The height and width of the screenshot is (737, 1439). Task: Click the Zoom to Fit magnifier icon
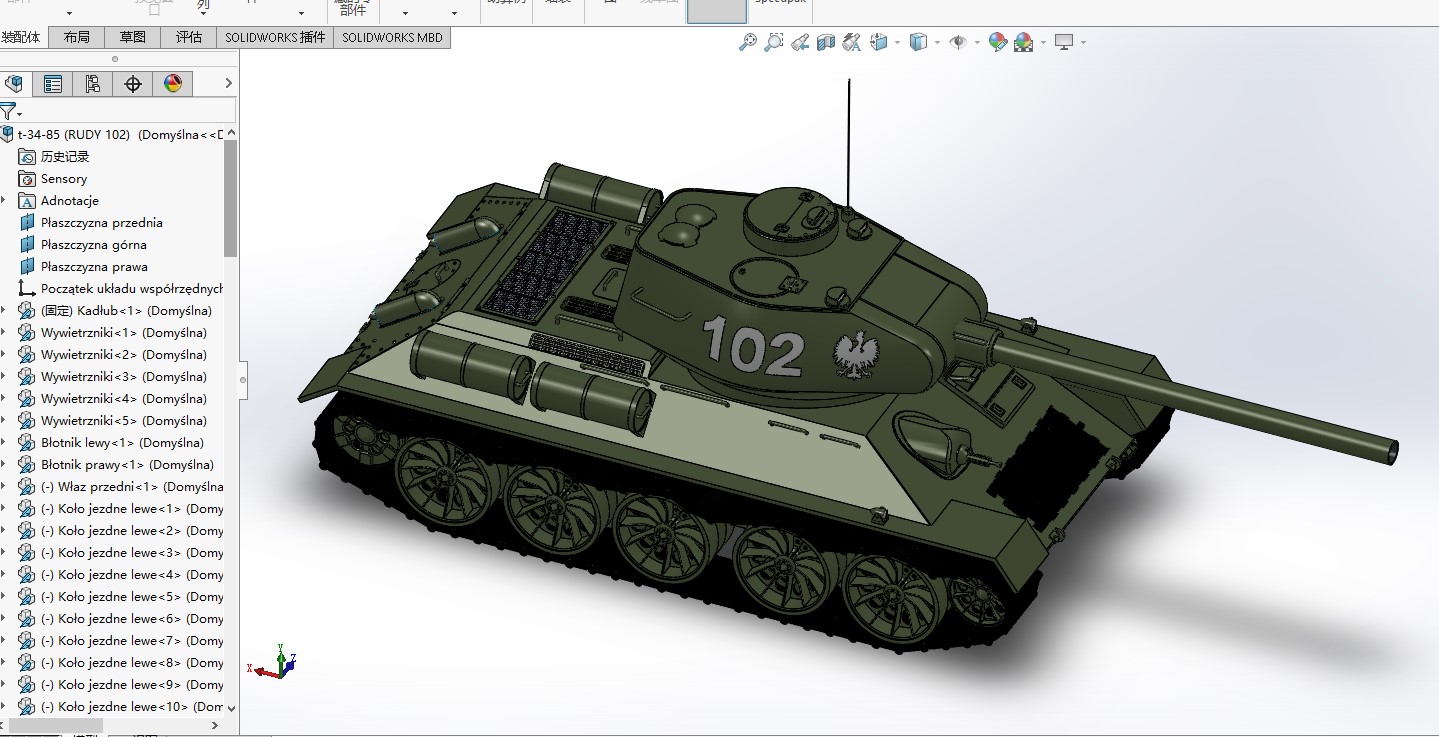[748, 42]
